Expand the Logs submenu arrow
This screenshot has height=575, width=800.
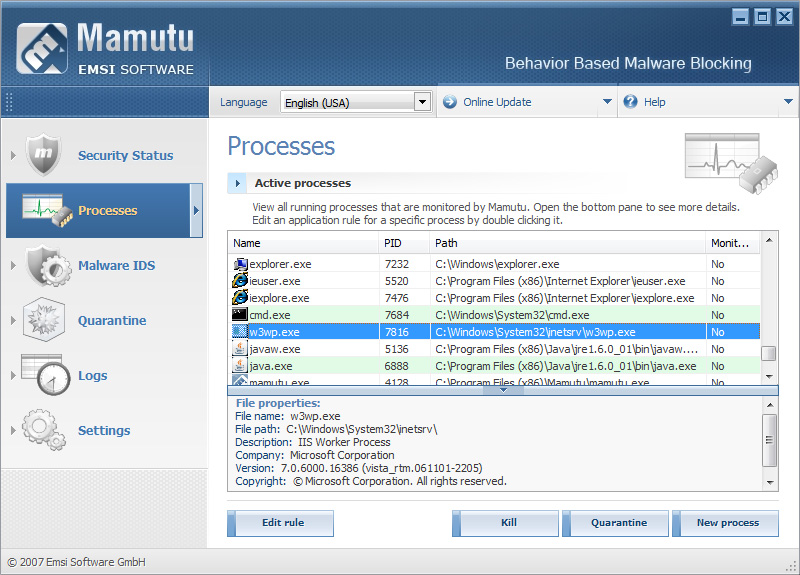[x=13, y=376]
